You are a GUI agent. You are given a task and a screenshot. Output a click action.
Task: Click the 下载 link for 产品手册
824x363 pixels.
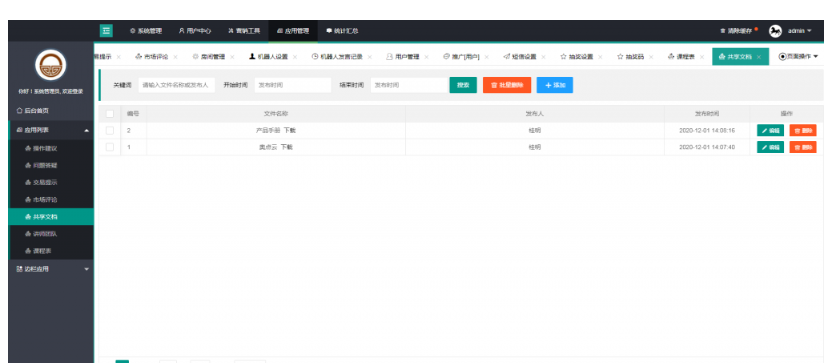tap(290, 130)
